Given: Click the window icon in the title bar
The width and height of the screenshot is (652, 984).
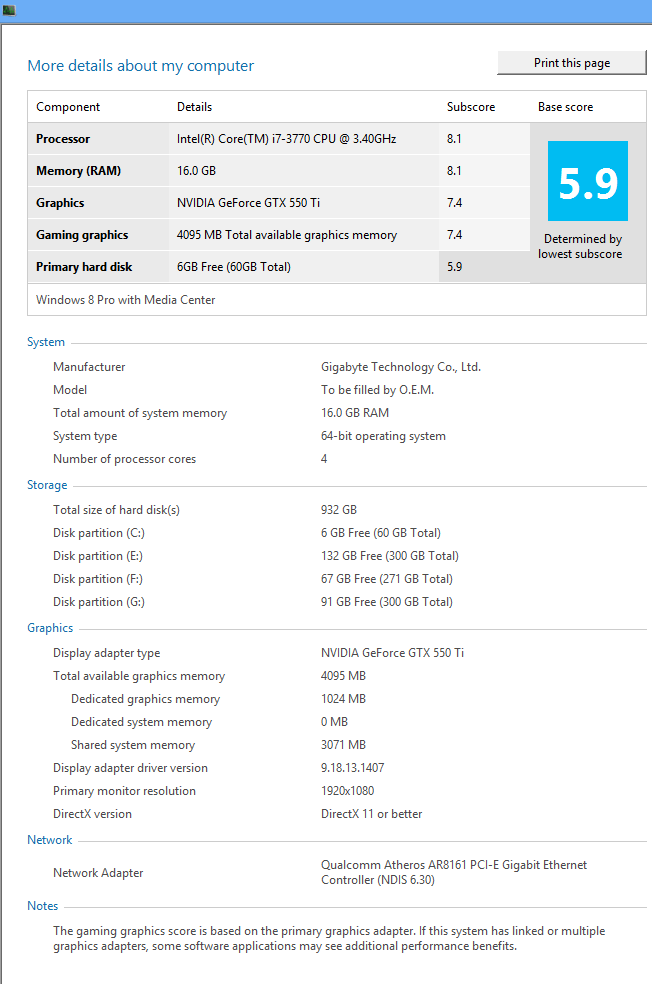Looking at the screenshot, I should tap(9, 10).
